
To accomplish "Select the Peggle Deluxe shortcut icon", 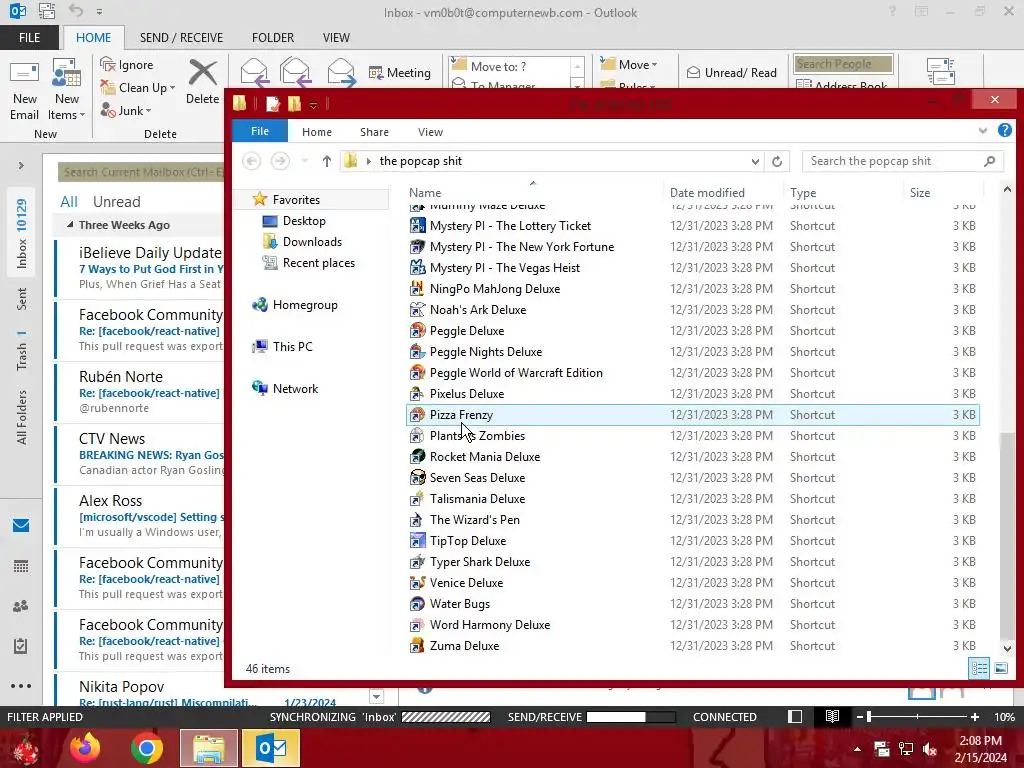I will (x=417, y=331).
